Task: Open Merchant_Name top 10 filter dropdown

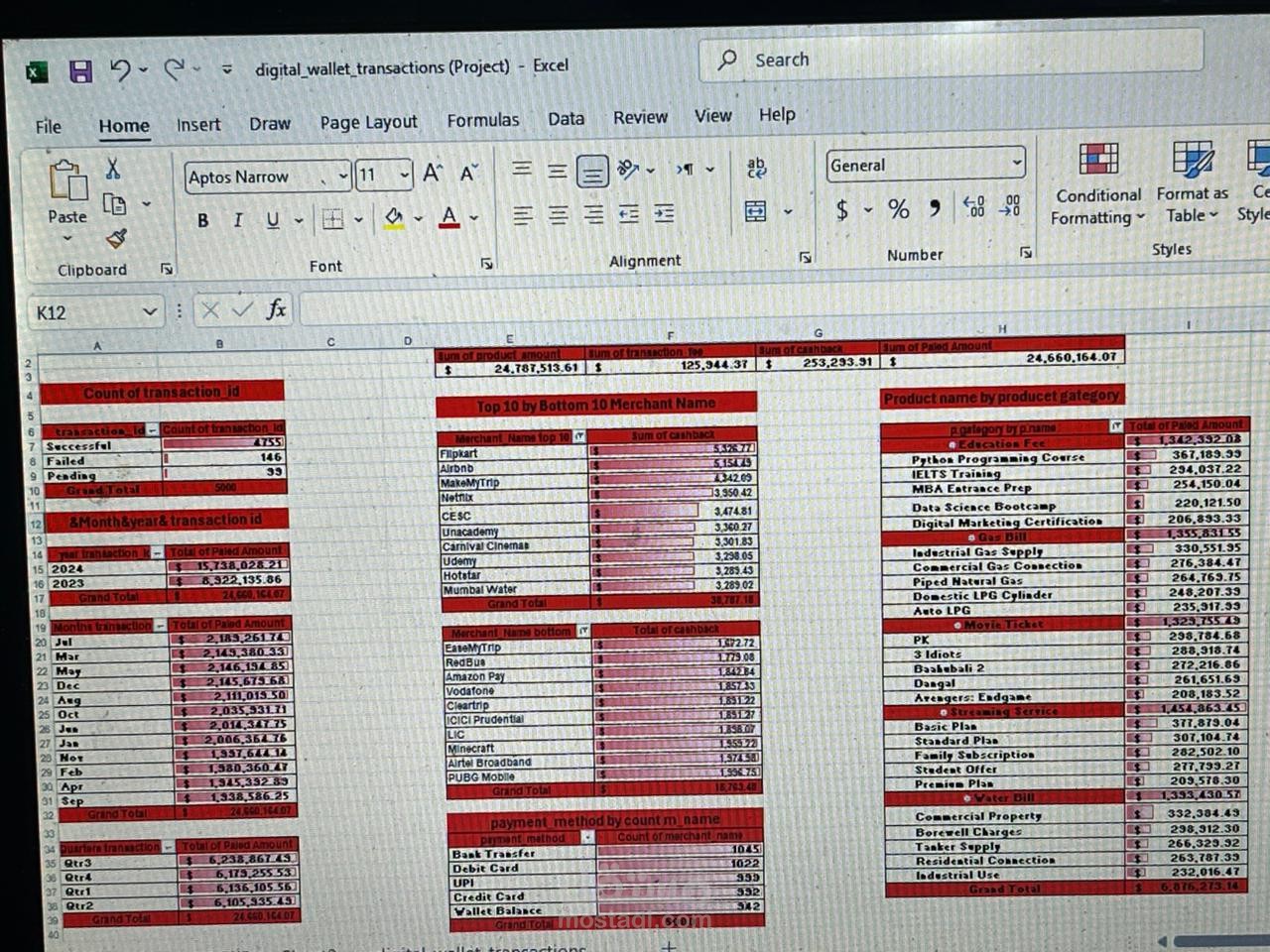Action: click(579, 436)
